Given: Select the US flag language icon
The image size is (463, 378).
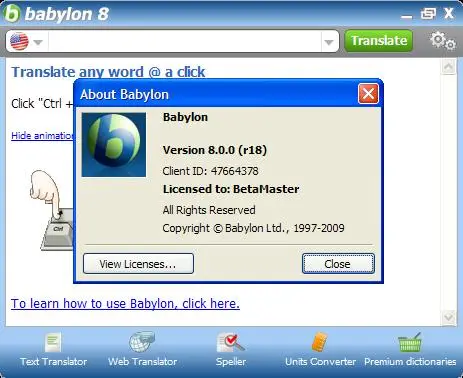Looking at the screenshot, I should [19, 41].
